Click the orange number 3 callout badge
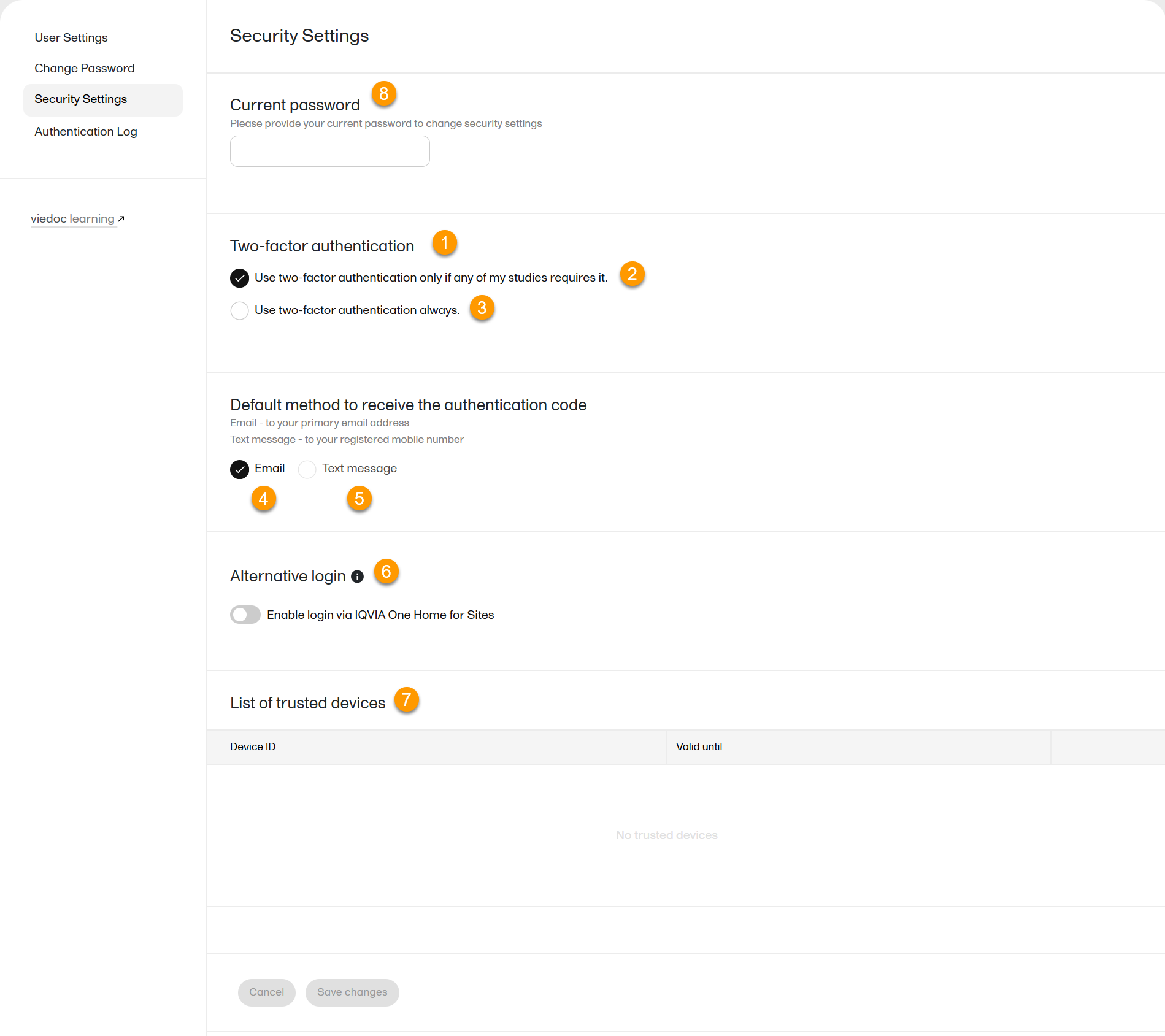Screen dimensions: 1165x1036 tap(482, 308)
